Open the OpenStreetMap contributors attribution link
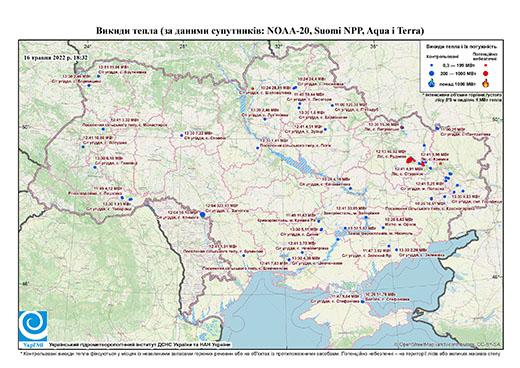The image size is (520, 368). [448, 344]
